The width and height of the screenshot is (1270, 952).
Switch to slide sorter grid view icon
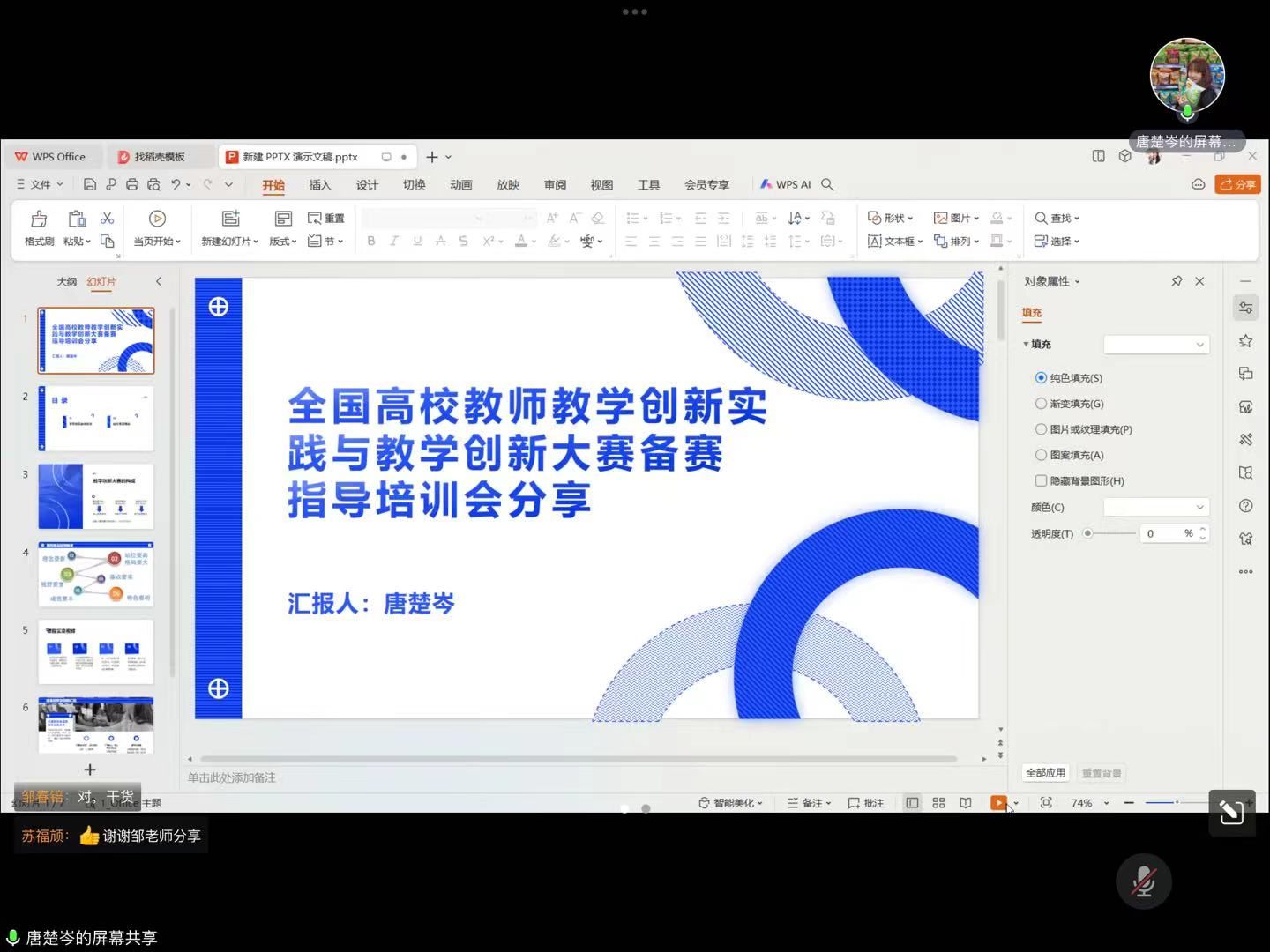[x=938, y=803]
